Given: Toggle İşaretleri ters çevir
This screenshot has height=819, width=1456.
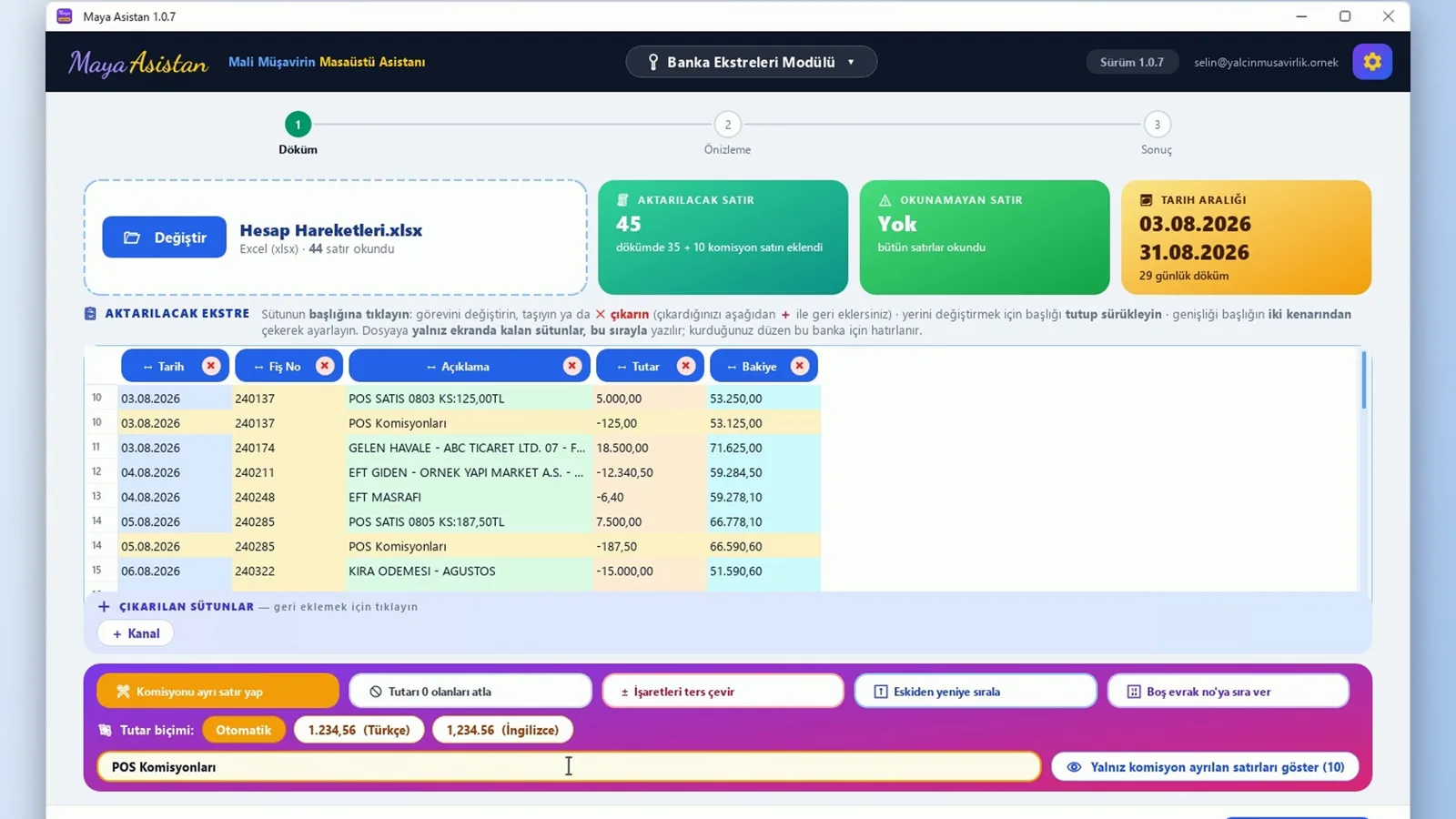Looking at the screenshot, I should pyautogui.click(x=723, y=692).
